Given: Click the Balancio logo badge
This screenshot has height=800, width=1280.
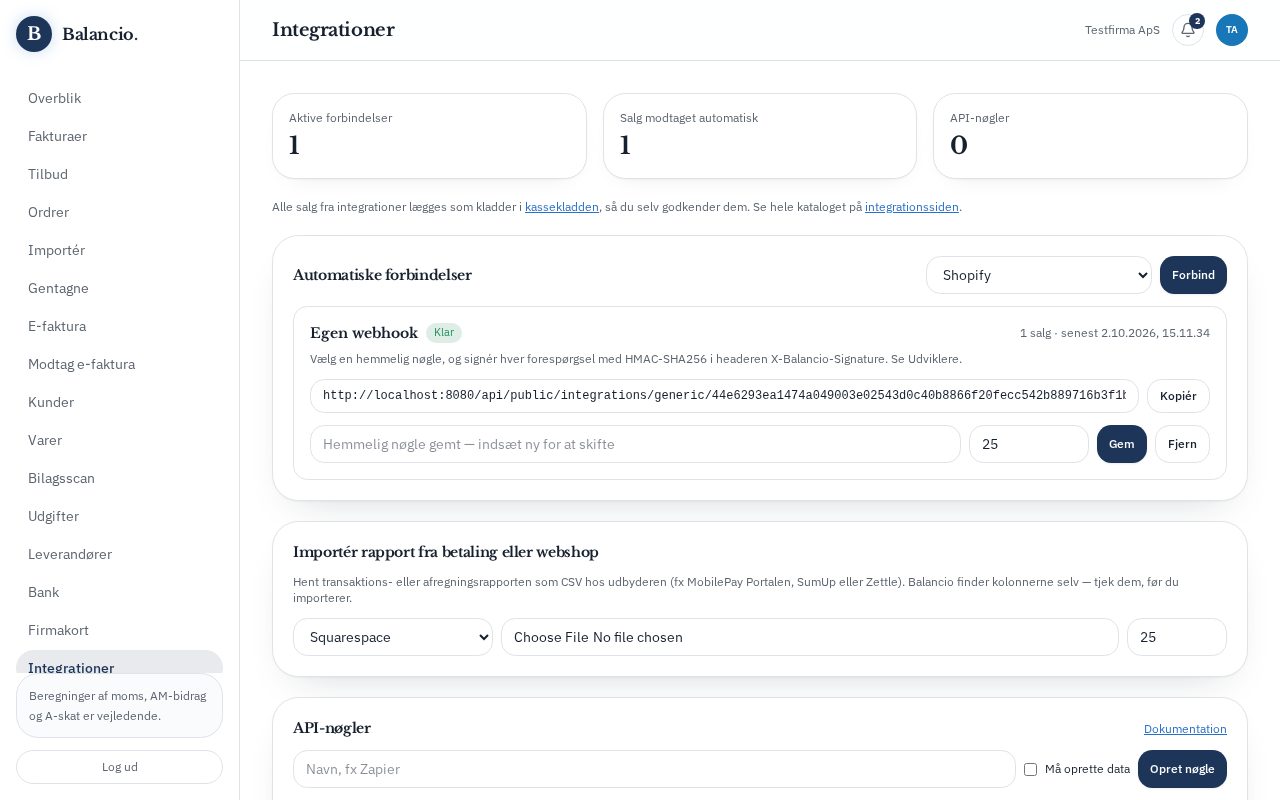Looking at the screenshot, I should tap(34, 34).
